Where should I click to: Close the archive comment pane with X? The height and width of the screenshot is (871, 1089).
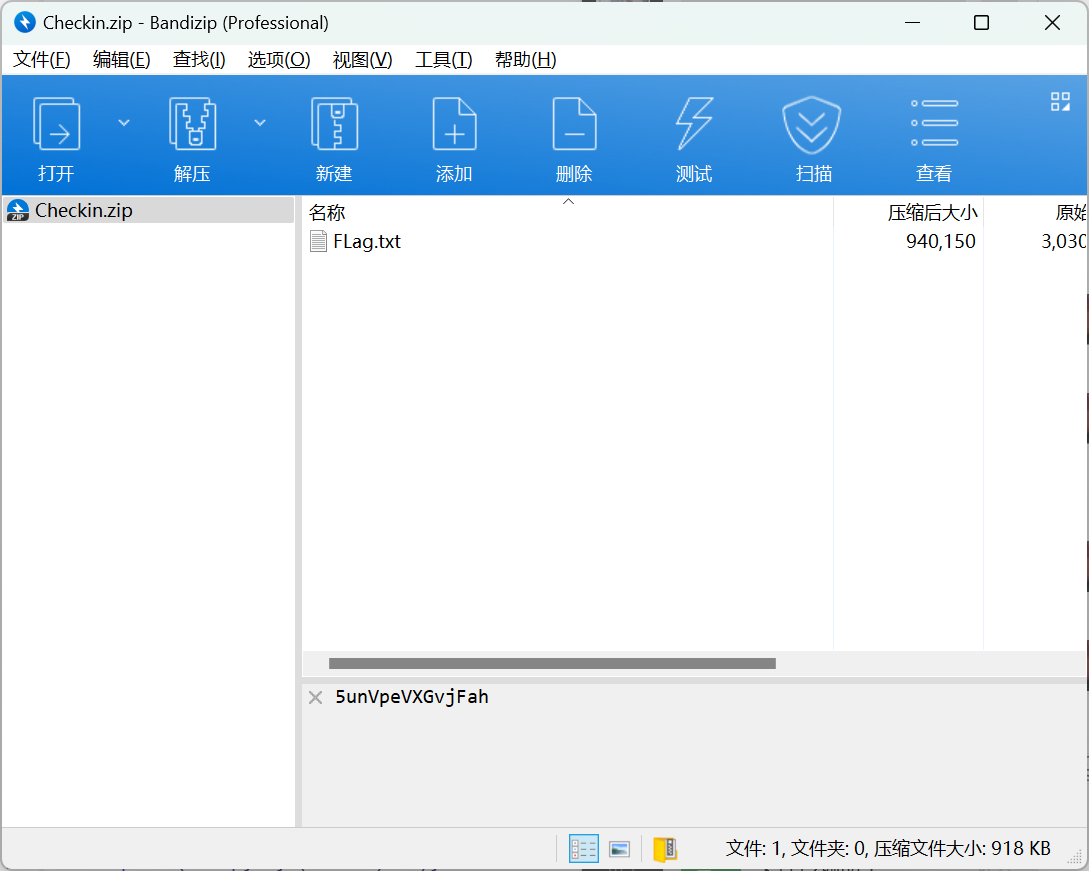[x=315, y=697]
